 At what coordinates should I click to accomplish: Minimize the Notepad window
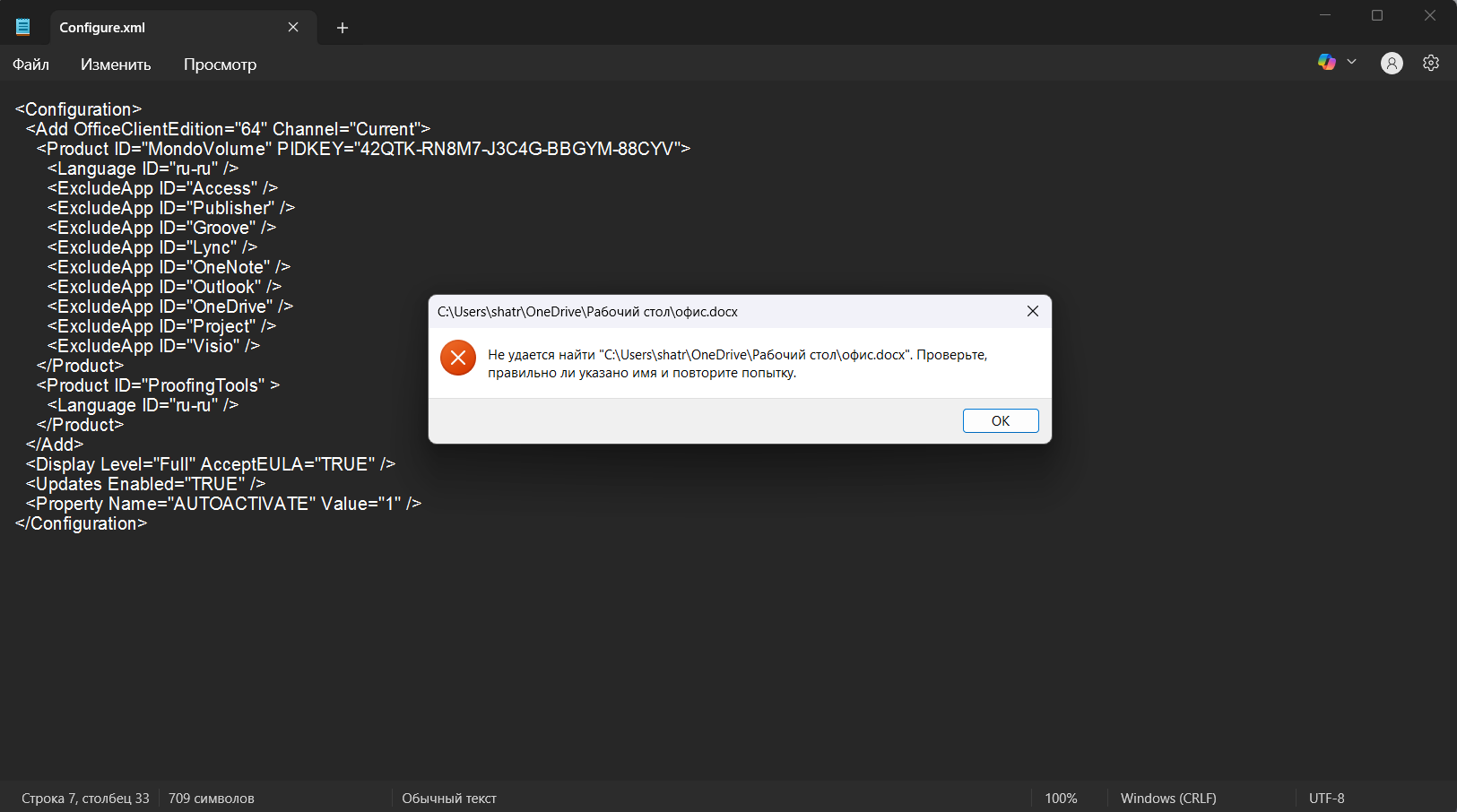point(1325,15)
